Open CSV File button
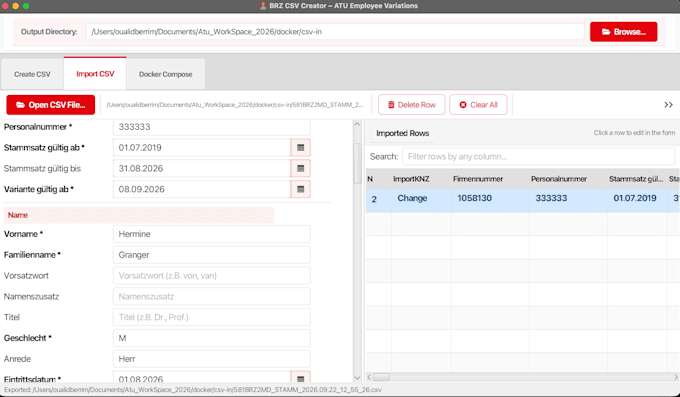Screen dimensions: 680x397 51,105
